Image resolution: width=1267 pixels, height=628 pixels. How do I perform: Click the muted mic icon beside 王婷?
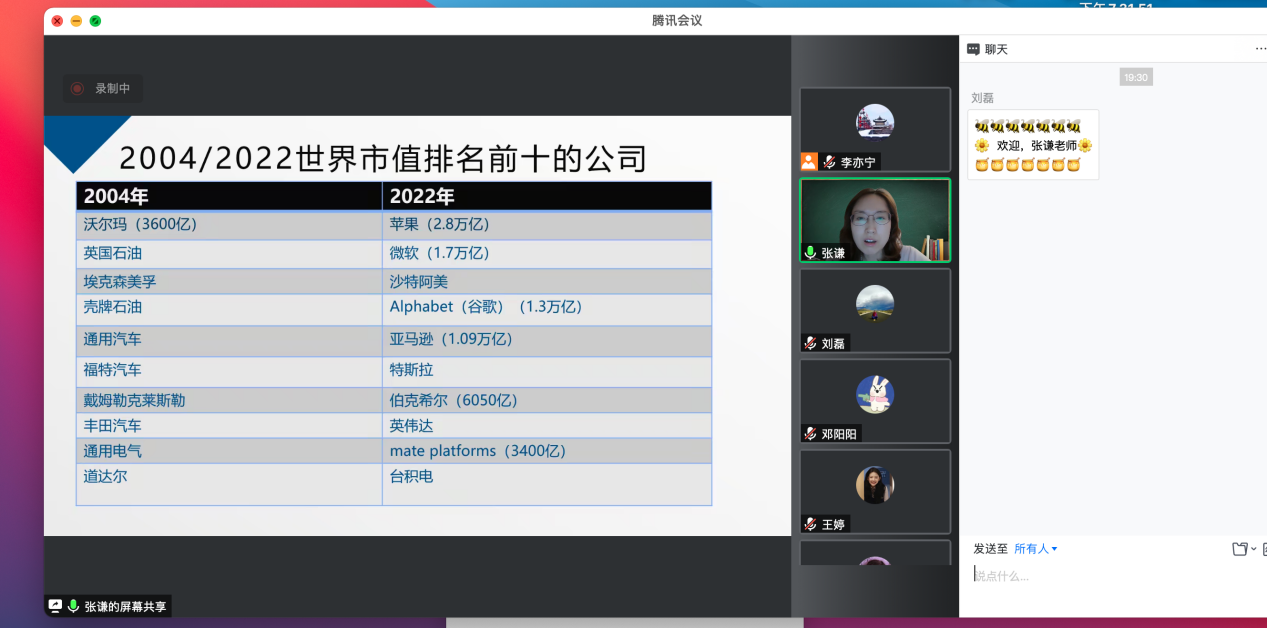[x=811, y=524]
